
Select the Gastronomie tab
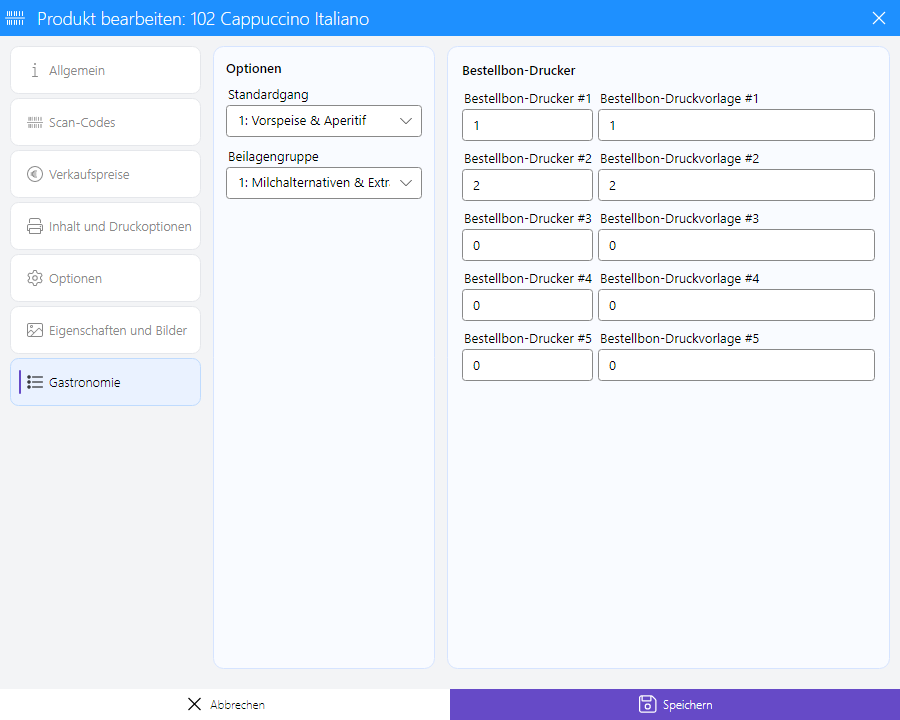pyautogui.click(x=106, y=382)
